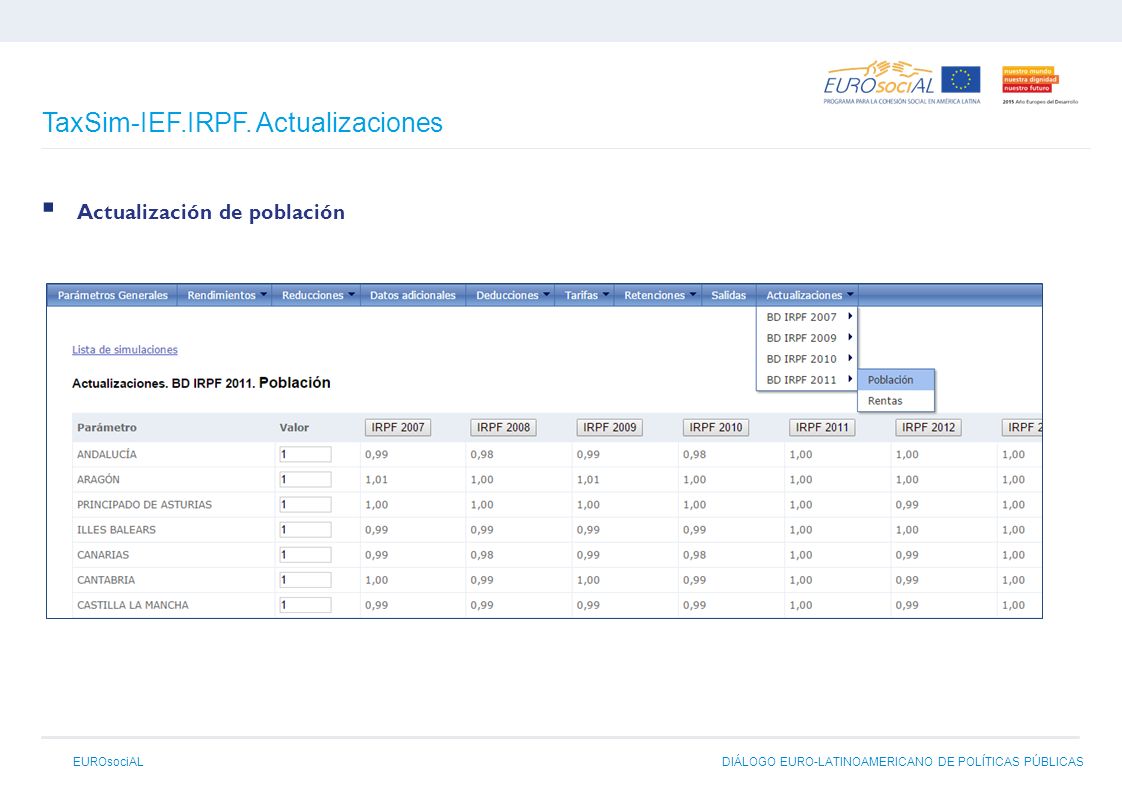This screenshot has height=794, width=1122.
Task: Select the ARAGÓN row label
Action: (x=98, y=480)
